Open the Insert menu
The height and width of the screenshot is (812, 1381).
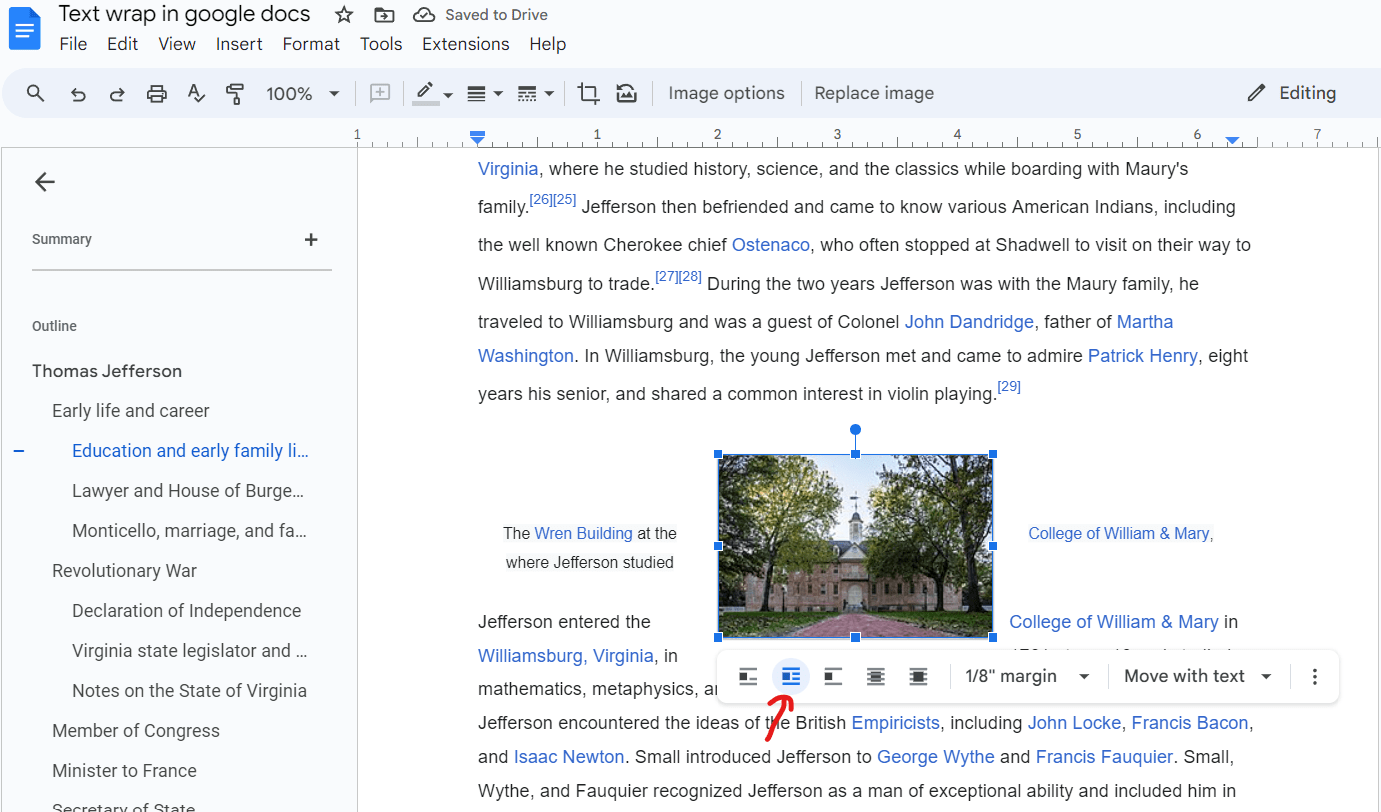(239, 43)
